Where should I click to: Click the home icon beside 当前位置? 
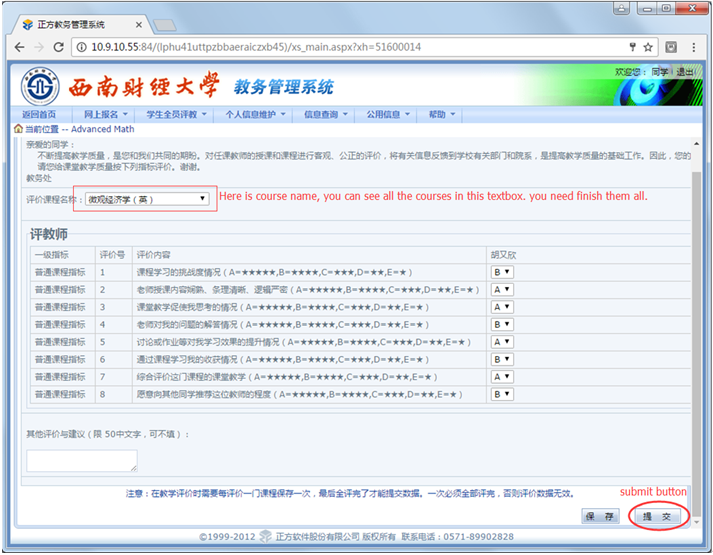click(18, 129)
